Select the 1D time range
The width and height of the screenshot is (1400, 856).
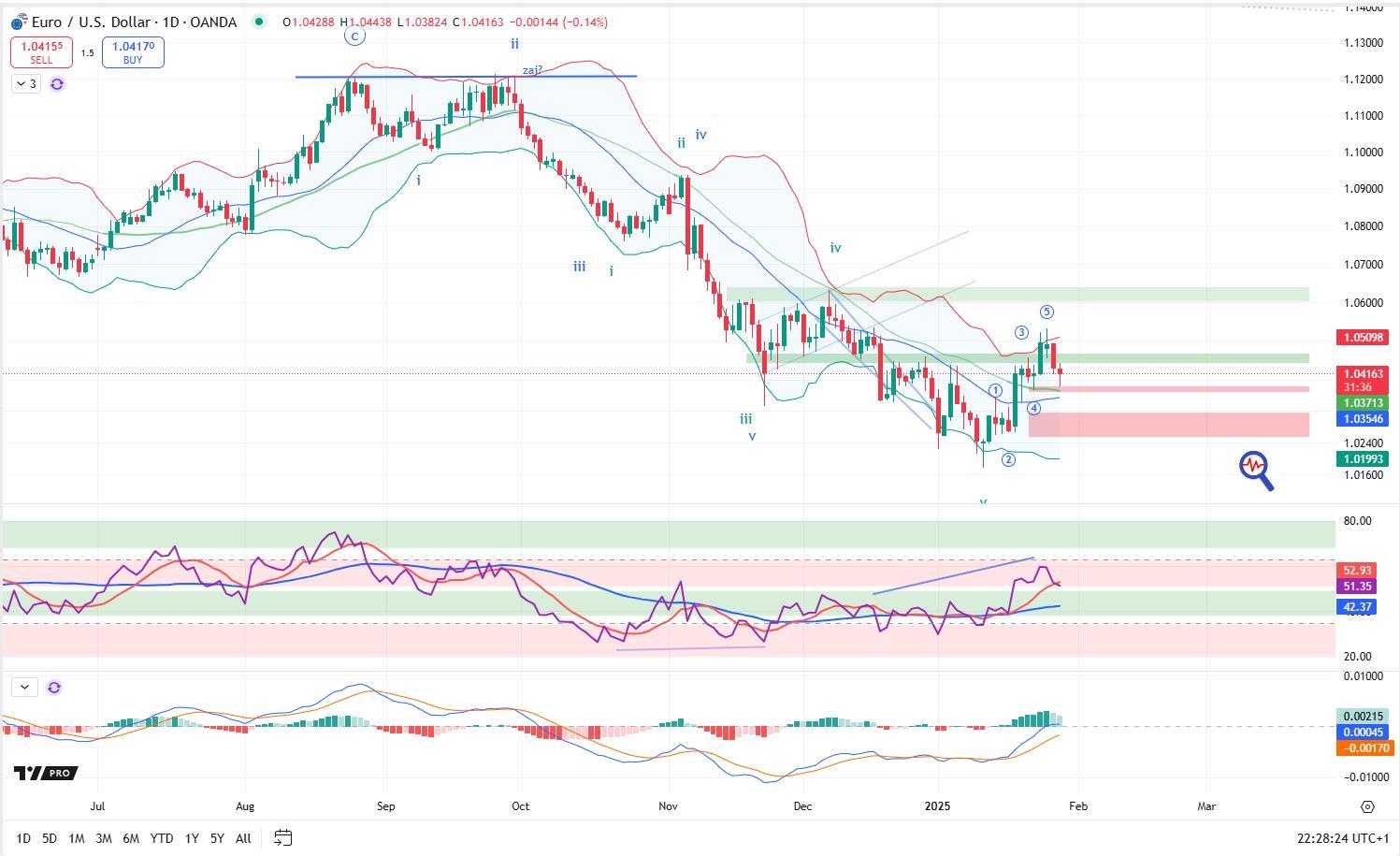click(23, 838)
